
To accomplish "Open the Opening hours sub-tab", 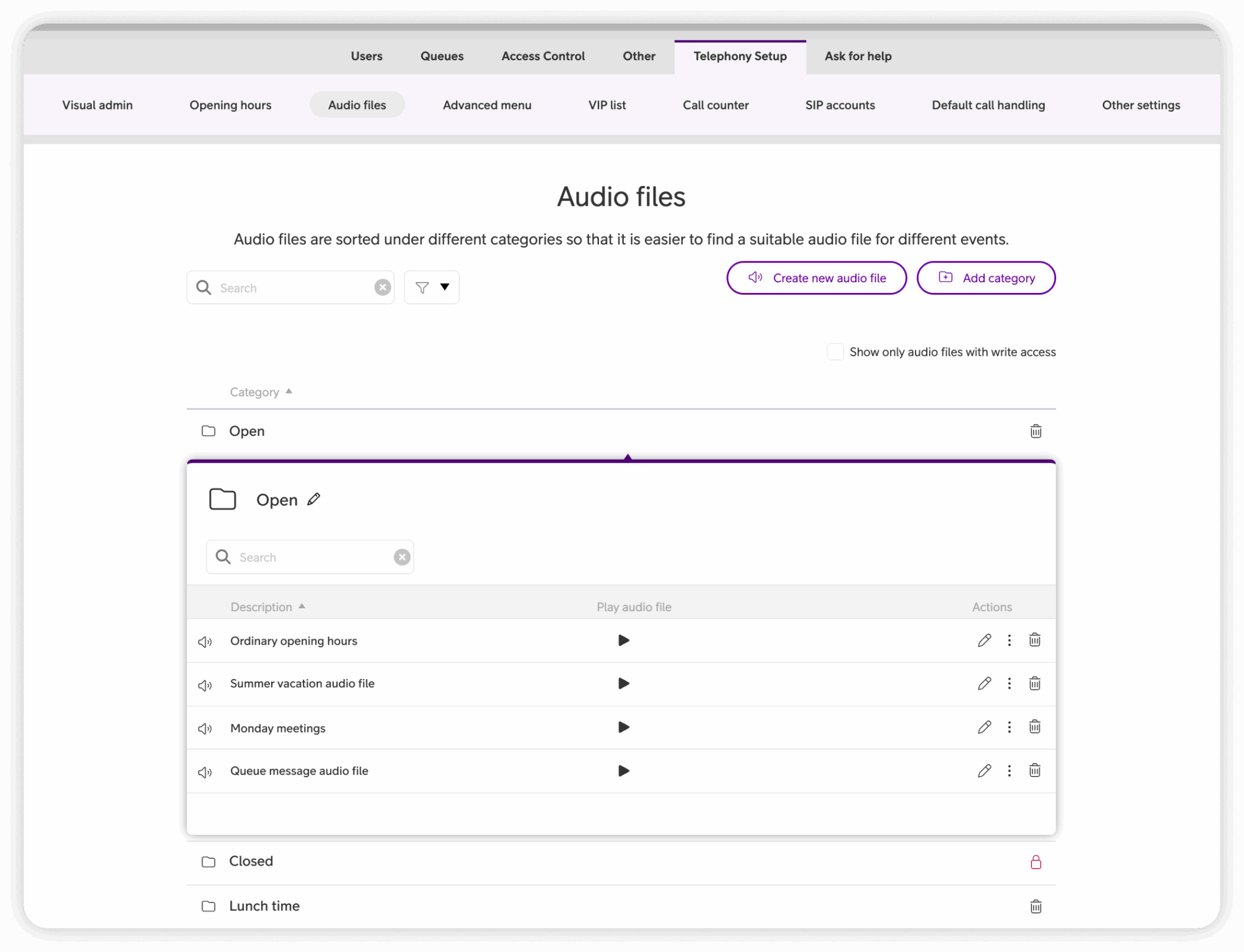I will pos(230,105).
